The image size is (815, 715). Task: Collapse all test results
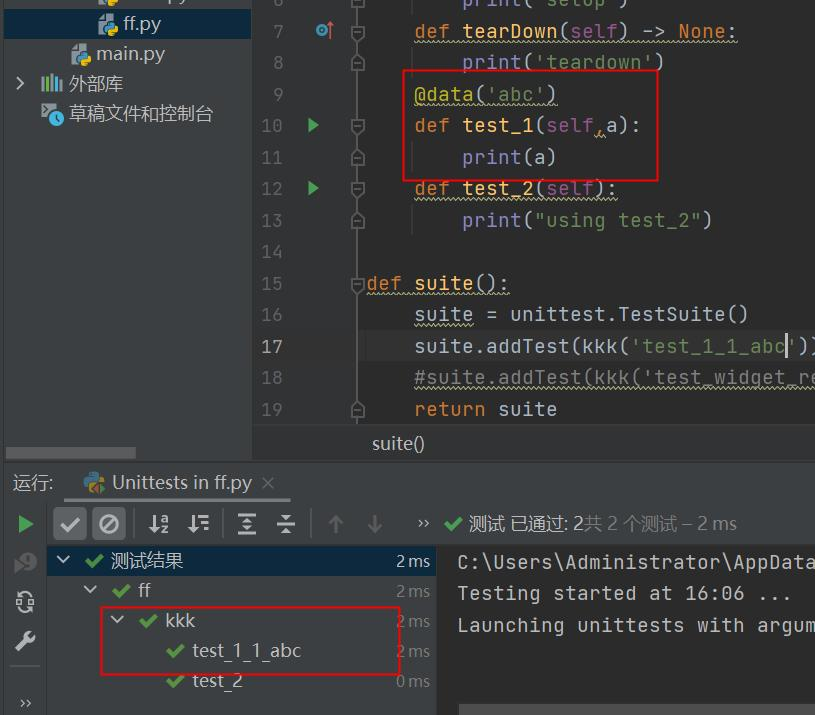point(286,524)
